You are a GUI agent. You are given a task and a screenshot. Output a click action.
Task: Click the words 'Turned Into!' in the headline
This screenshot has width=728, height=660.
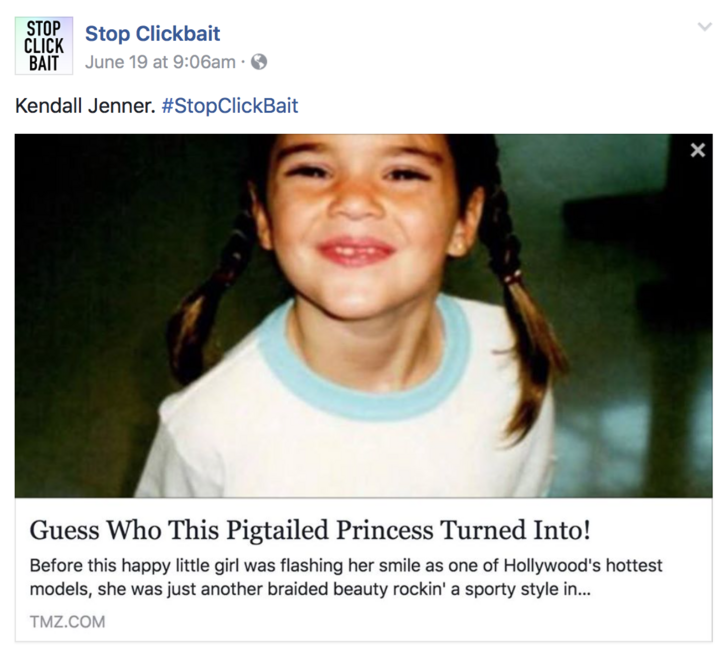click(536, 528)
